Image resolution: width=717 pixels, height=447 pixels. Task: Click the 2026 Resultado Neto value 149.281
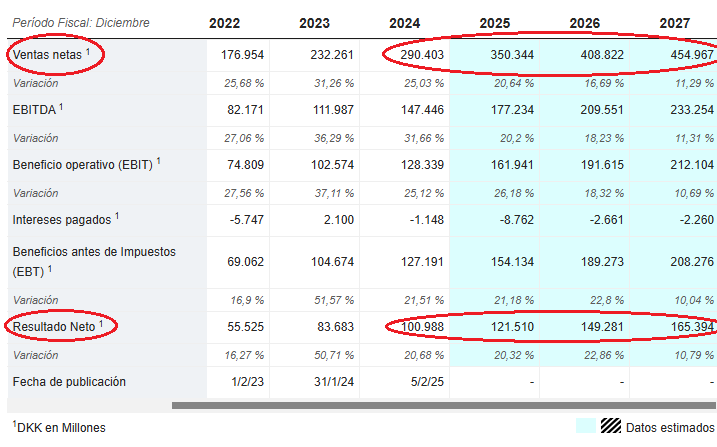click(602, 327)
